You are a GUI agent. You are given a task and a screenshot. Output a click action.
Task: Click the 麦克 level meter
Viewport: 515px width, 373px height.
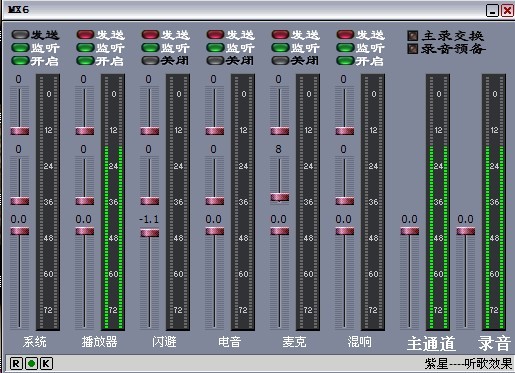coord(308,202)
